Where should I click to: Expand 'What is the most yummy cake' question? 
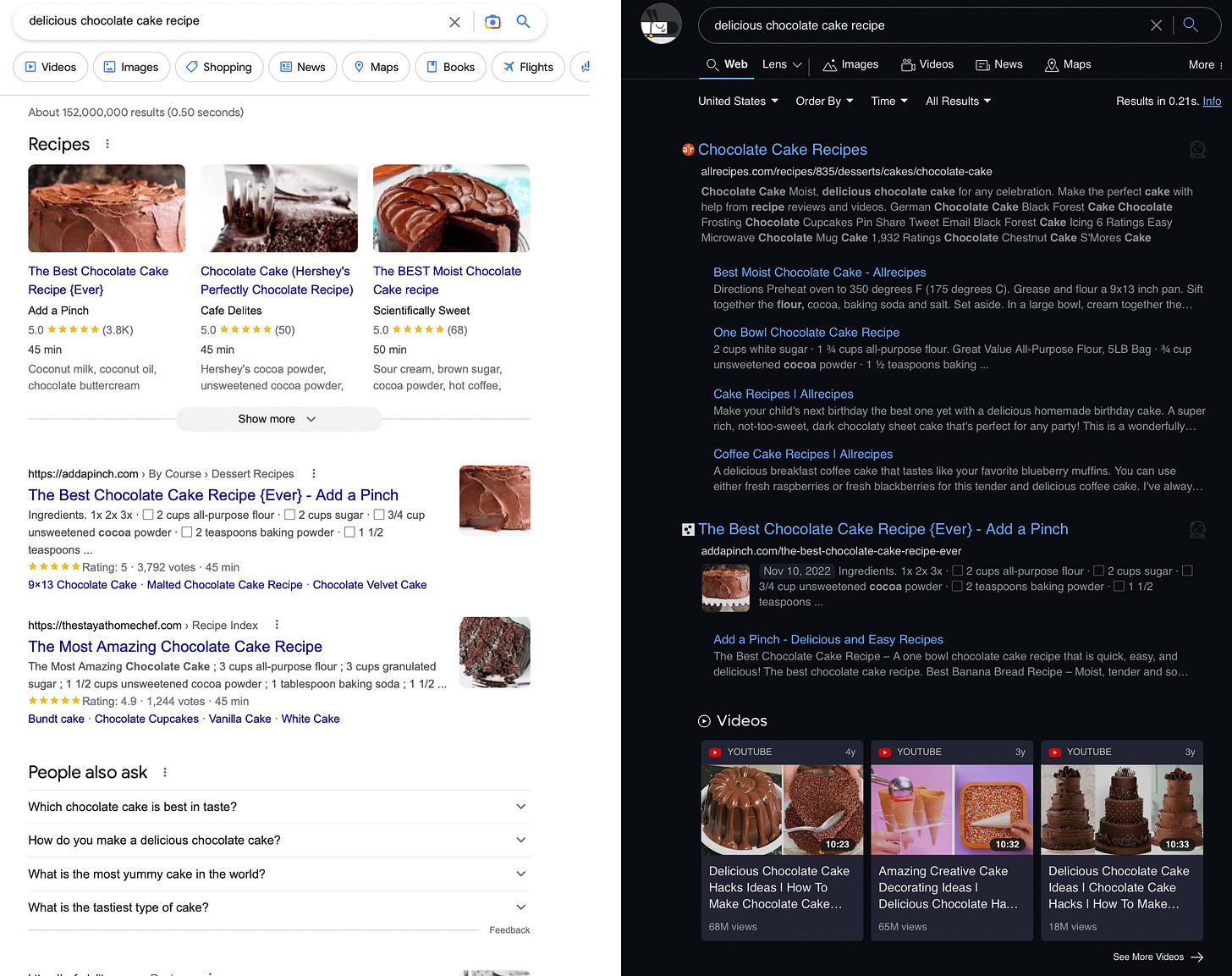[x=278, y=874]
